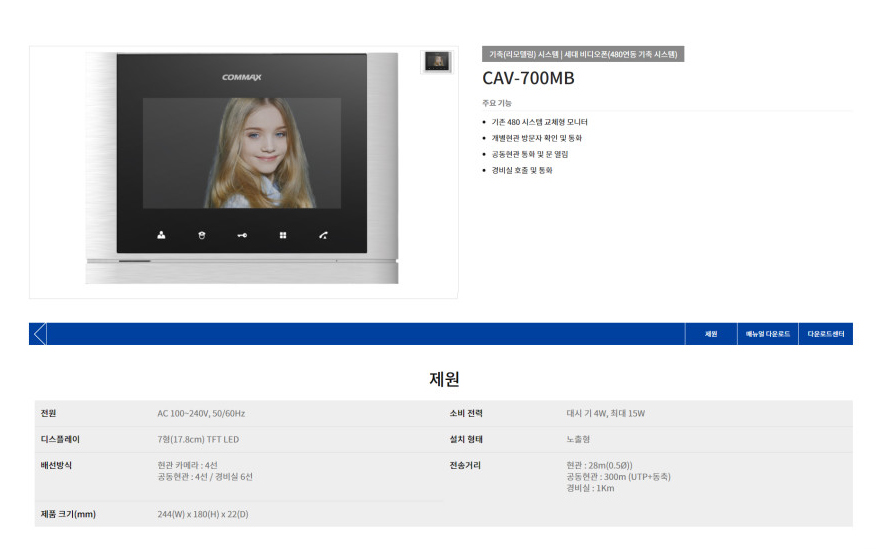Click the monitor's person icon button
The image size is (876, 549).
click(x=161, y=235)
